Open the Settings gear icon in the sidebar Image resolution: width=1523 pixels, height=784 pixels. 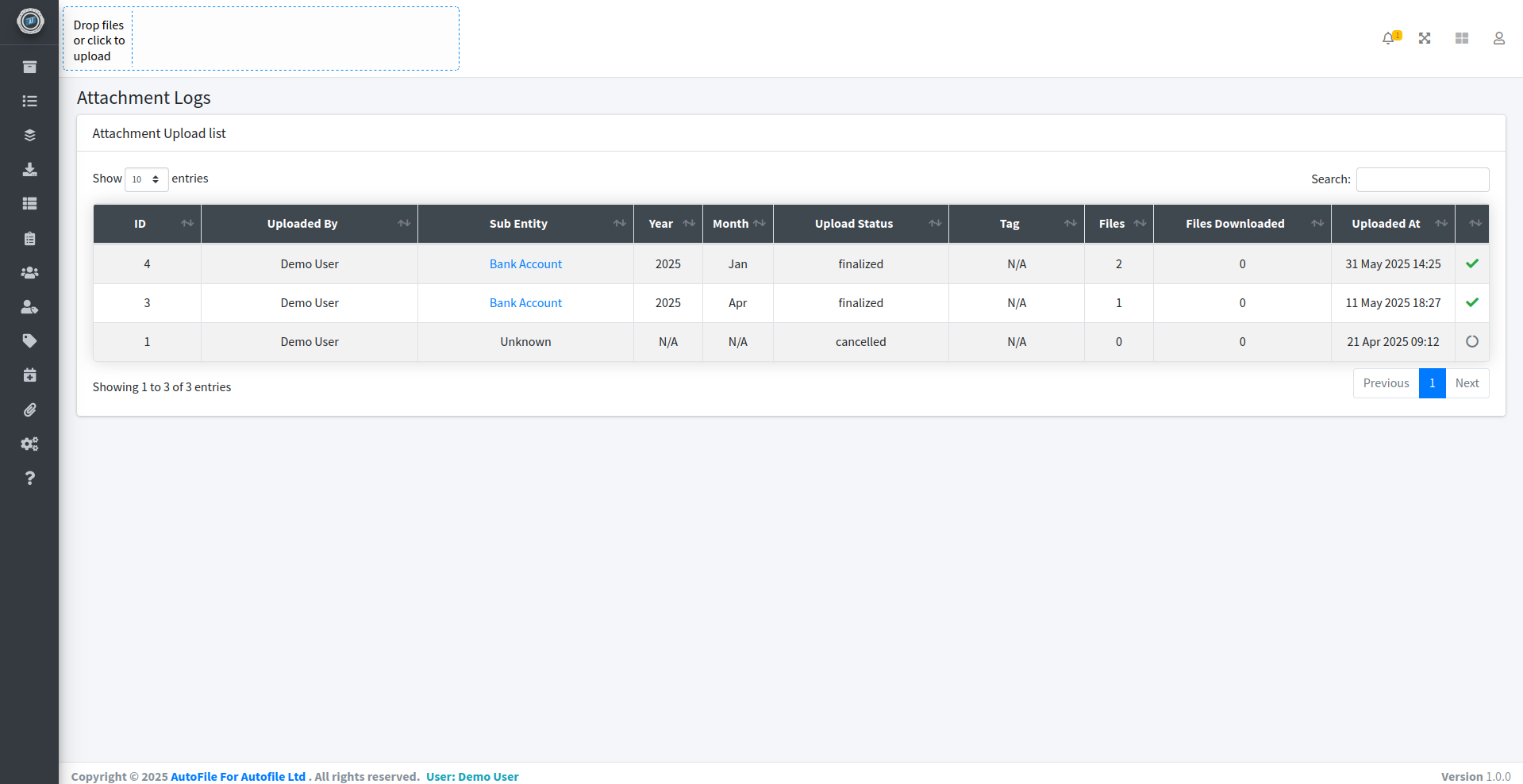click(29, 444)
